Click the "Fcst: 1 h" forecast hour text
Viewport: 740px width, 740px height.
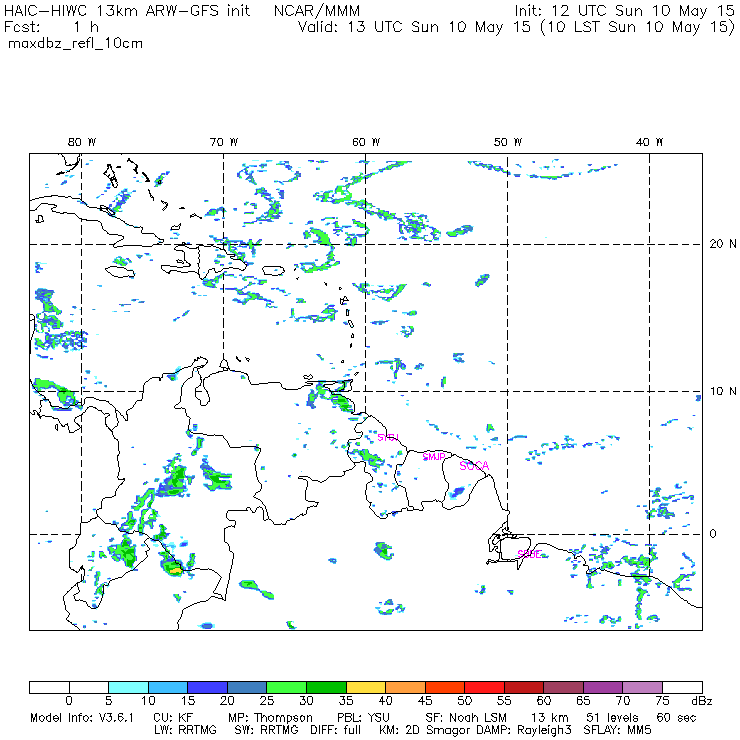51,27
